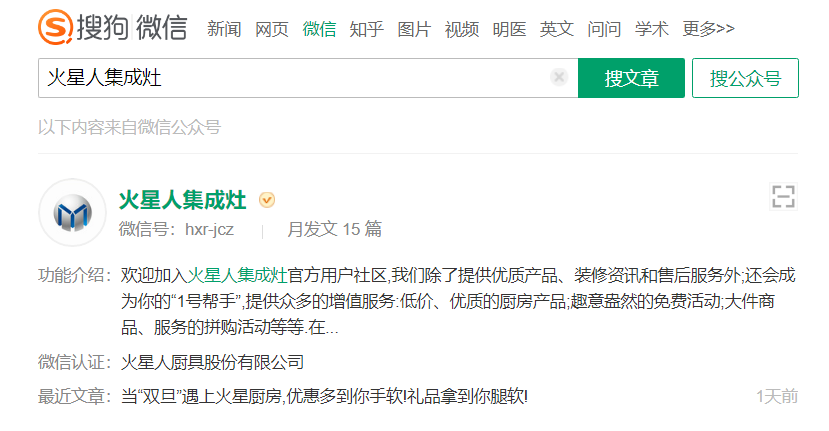Click the 搜公众号 button
The width and height of the screenshot is (829, 431).
[x=745, y=78]
